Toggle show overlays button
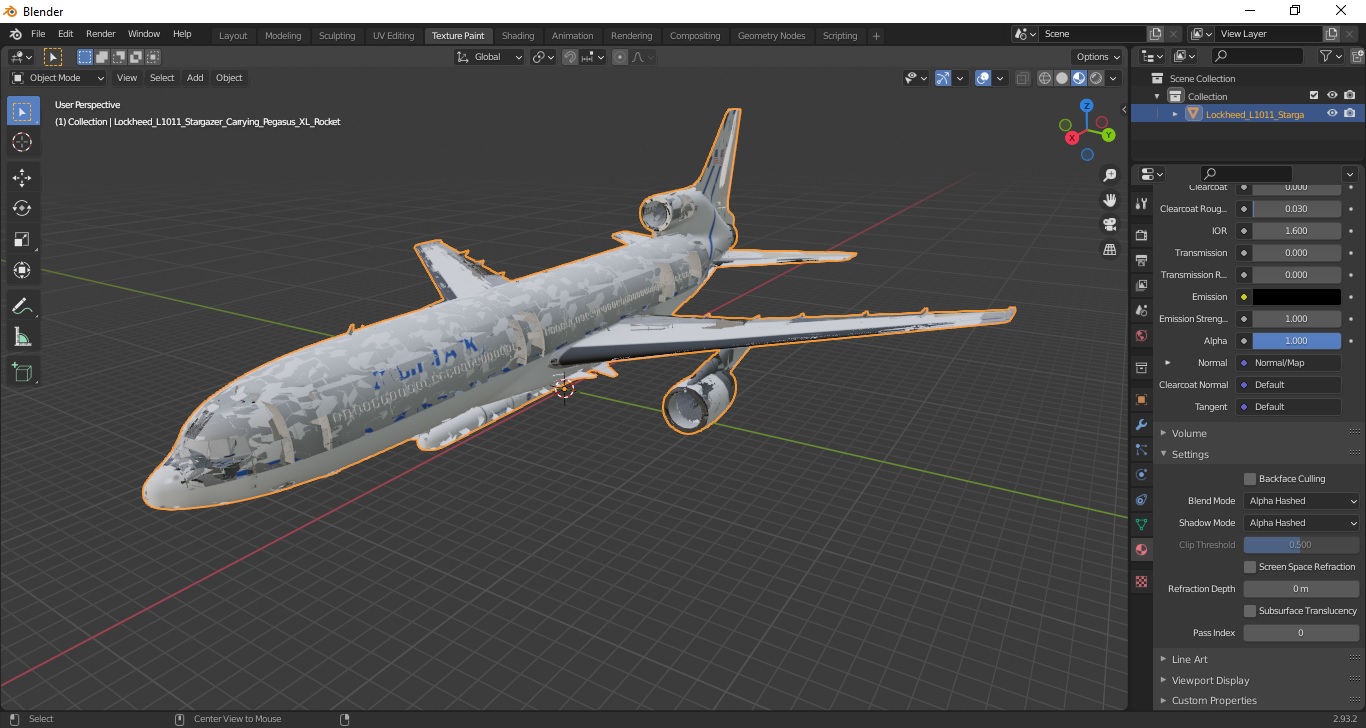This screenshot has width=1366, height=728. click(983, 78)
